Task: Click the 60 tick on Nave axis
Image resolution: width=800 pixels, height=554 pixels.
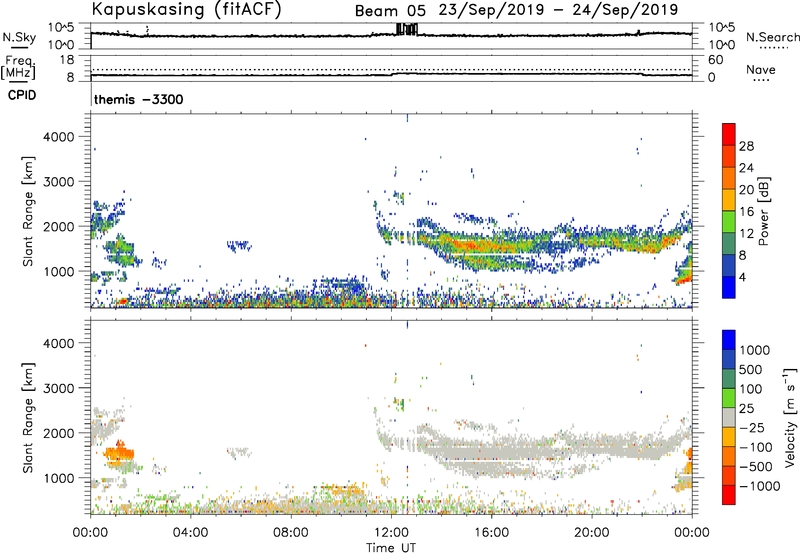Action: tap(715, 60)
